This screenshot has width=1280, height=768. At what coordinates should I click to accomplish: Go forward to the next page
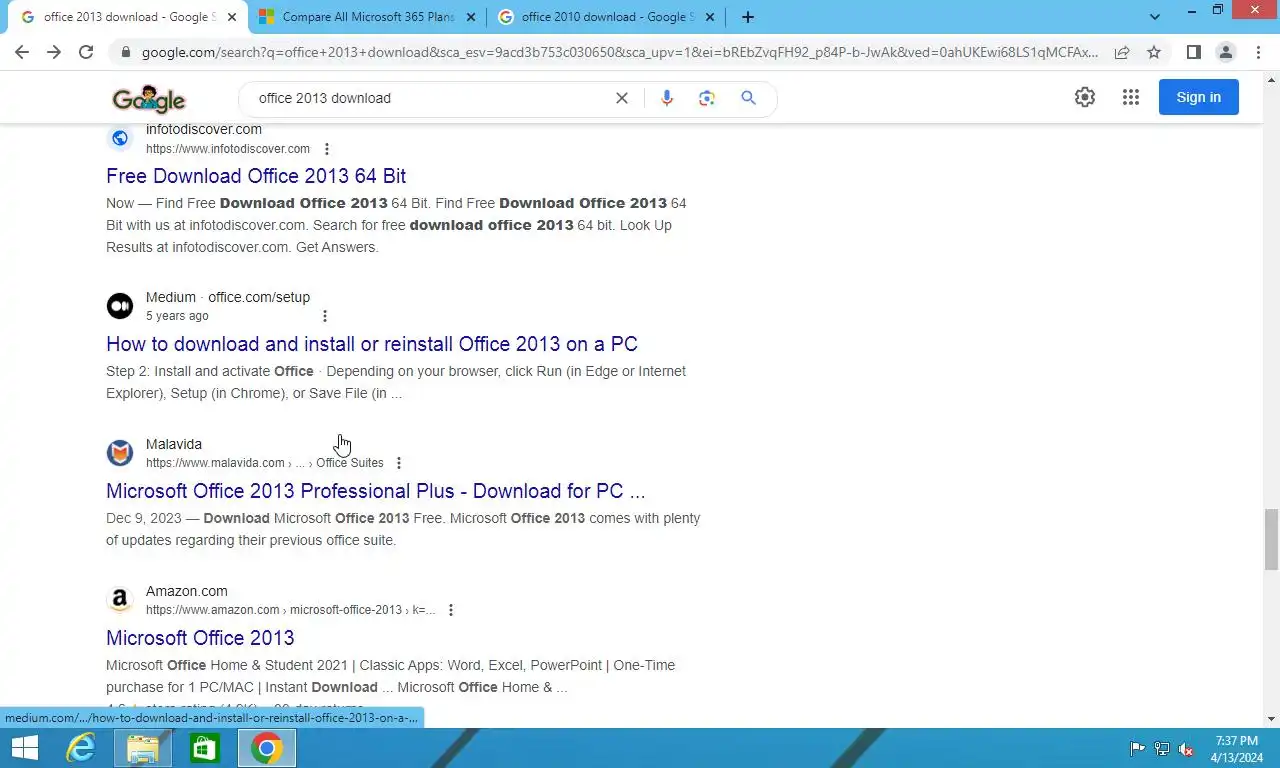pos(54,52)
